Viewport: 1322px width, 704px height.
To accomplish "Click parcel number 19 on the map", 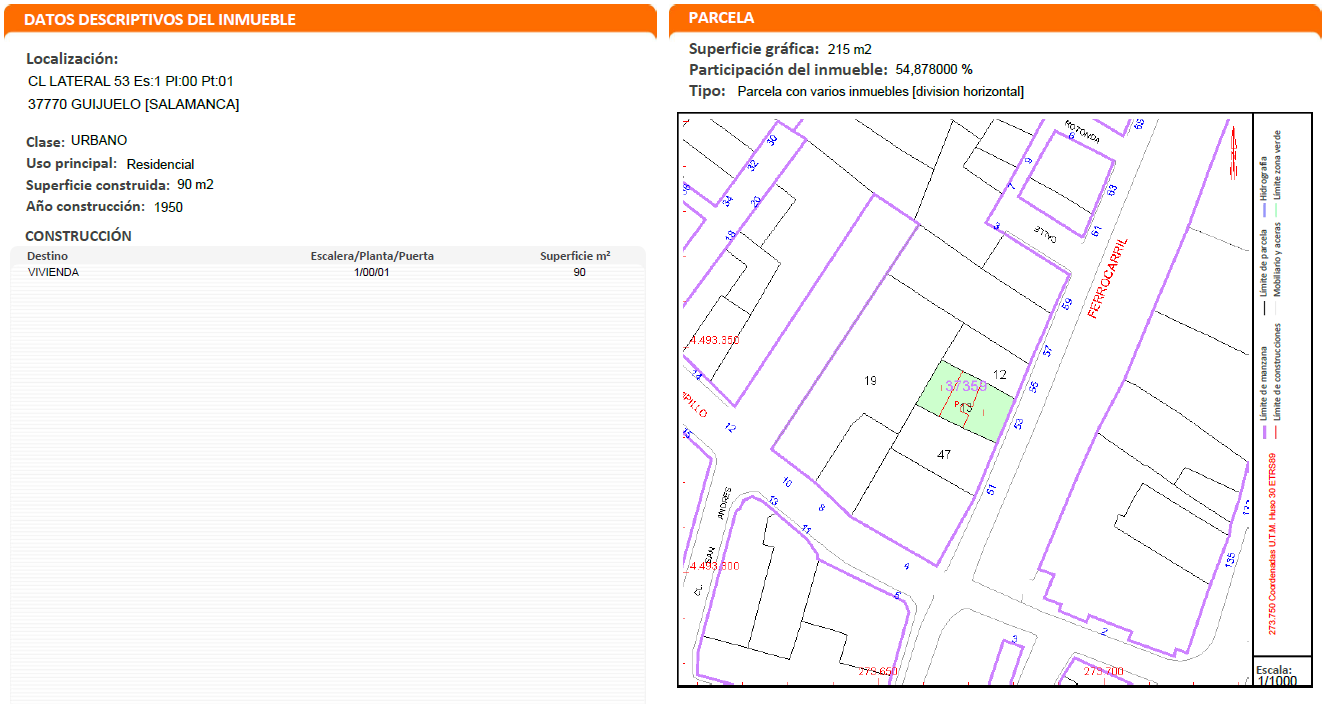I will tap(870, 381).
